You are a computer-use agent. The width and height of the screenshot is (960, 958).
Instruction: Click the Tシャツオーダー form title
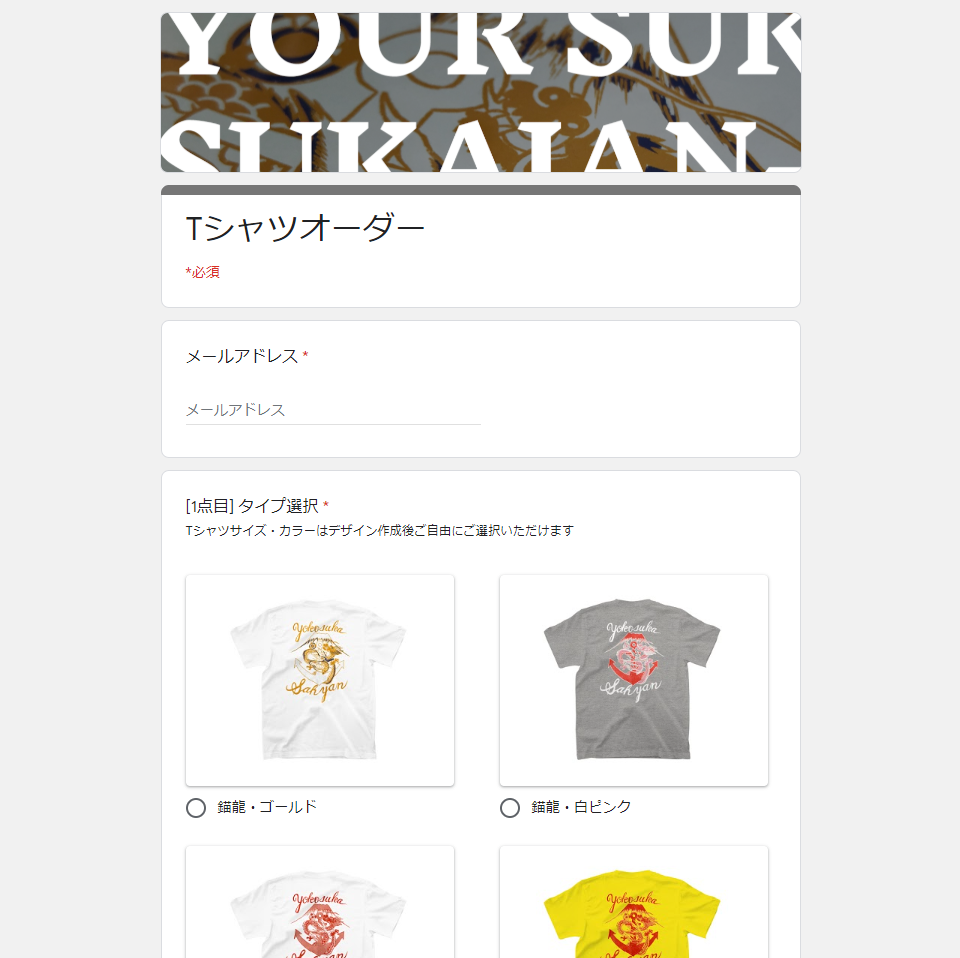click(304, 228)
